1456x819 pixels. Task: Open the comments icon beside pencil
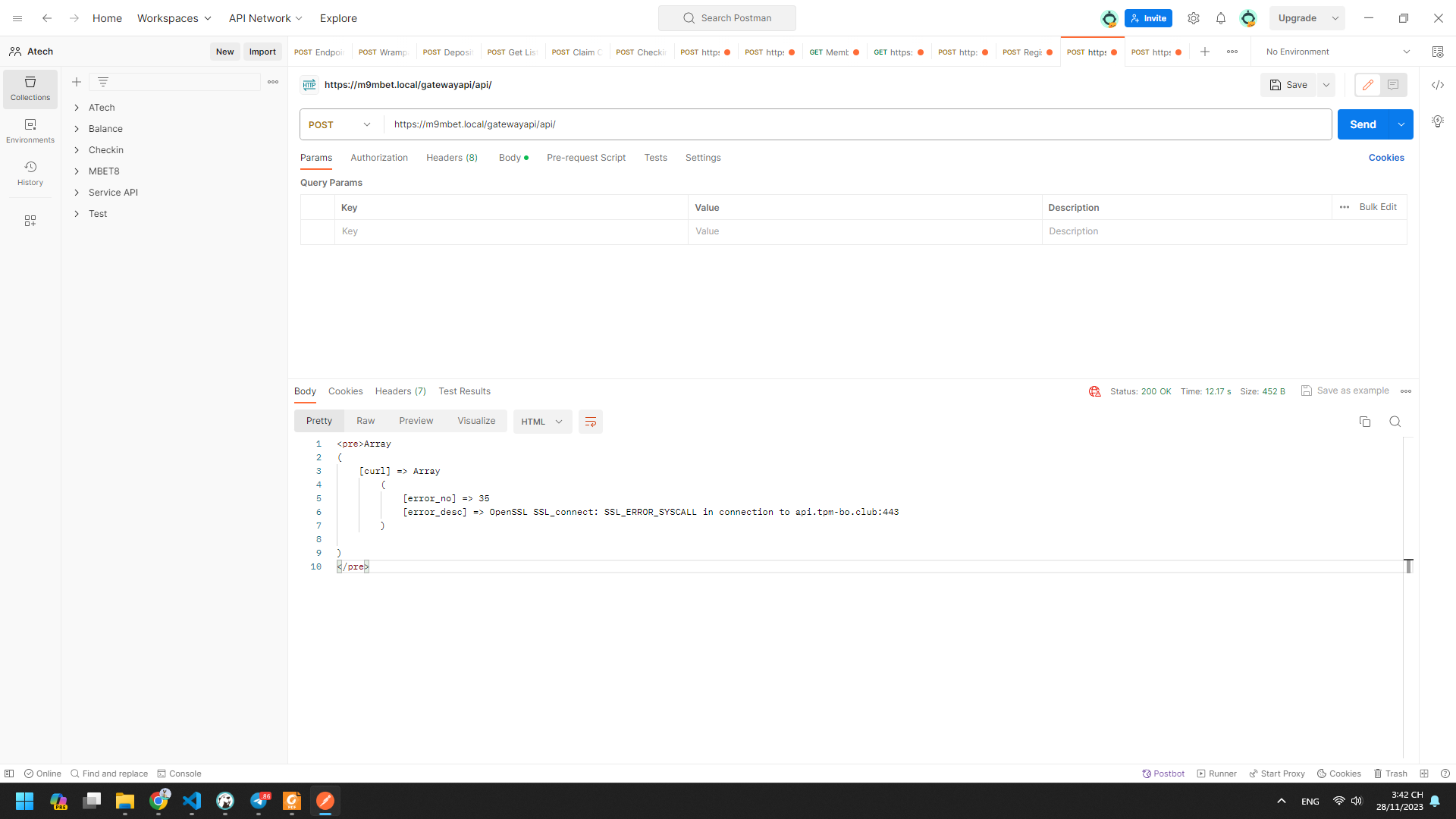(x=1393, y=85)
